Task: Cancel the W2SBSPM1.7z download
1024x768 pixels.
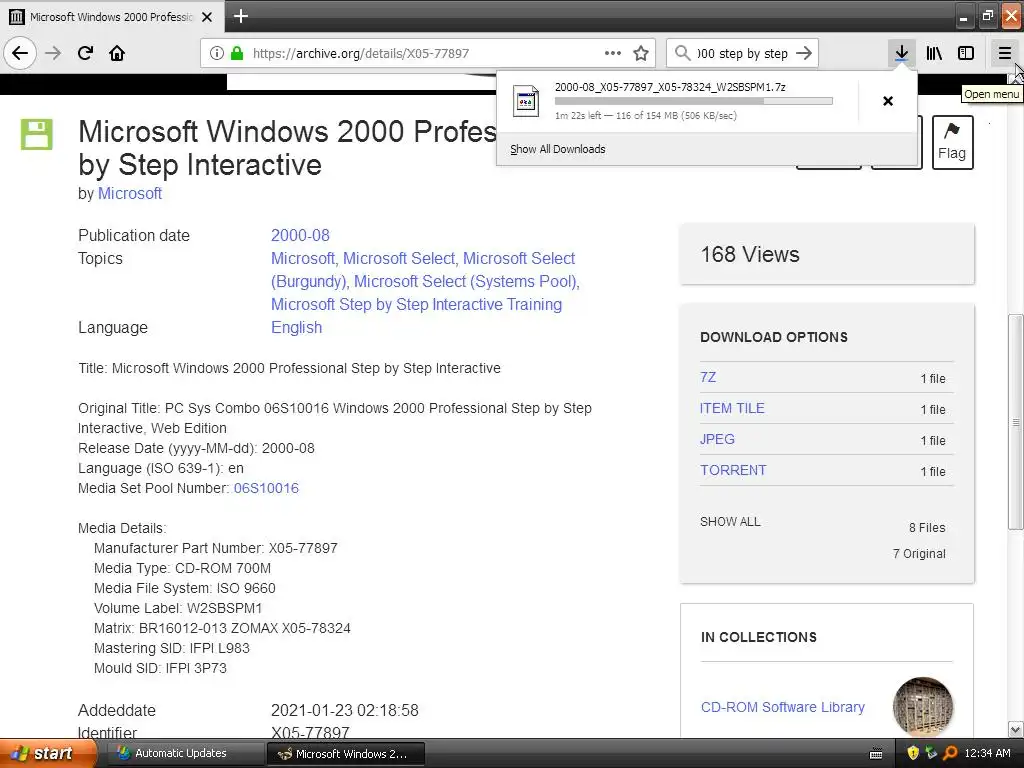Action: click(x=888, y=101)
